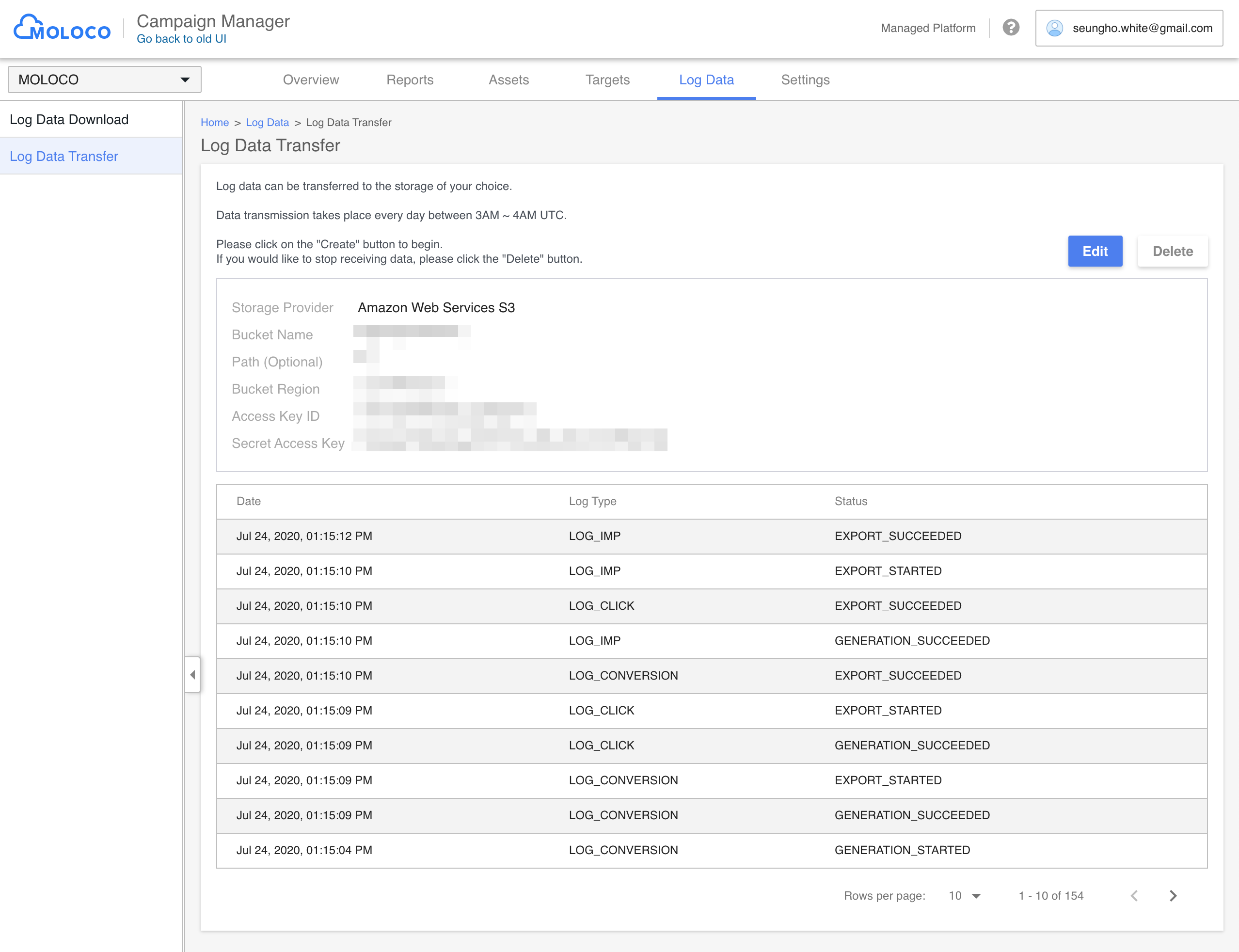This screenshot has height=952, width=1239.
Task: Click the blue Edit button
Action: tap(1095, 251)
